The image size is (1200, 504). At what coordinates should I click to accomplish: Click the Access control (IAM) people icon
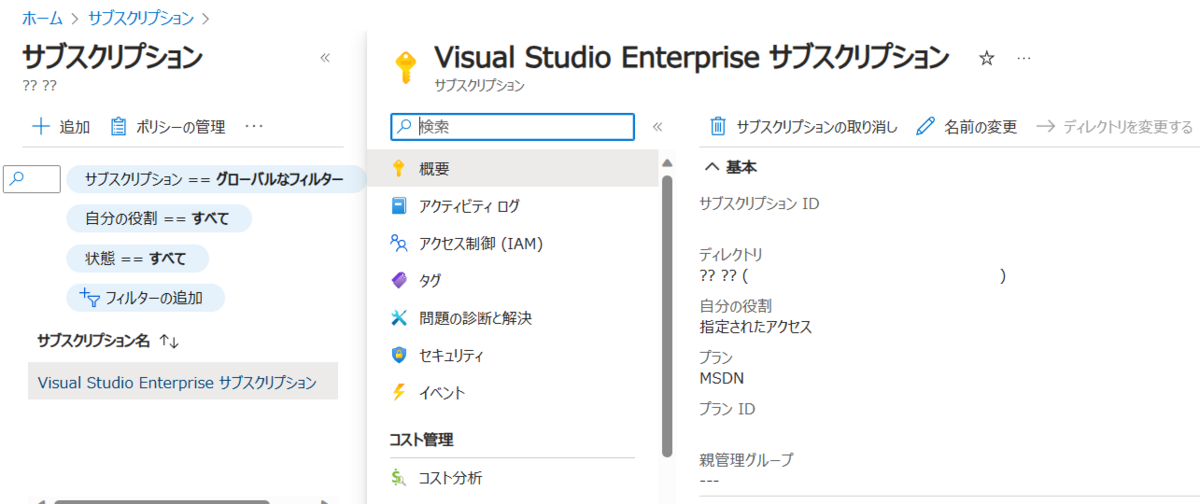pyautogui.click(x=399, y=243)
